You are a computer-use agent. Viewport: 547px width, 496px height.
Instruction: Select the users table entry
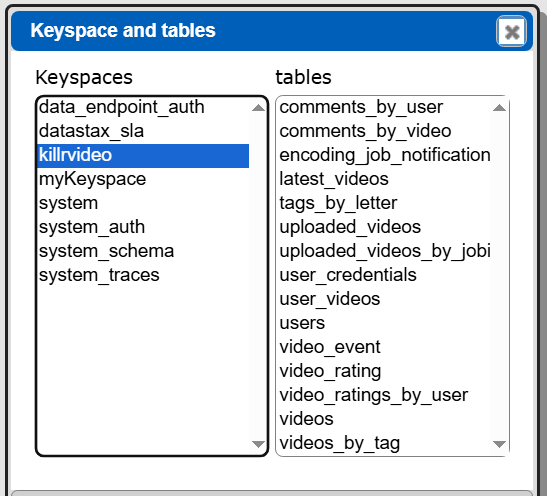384,323
